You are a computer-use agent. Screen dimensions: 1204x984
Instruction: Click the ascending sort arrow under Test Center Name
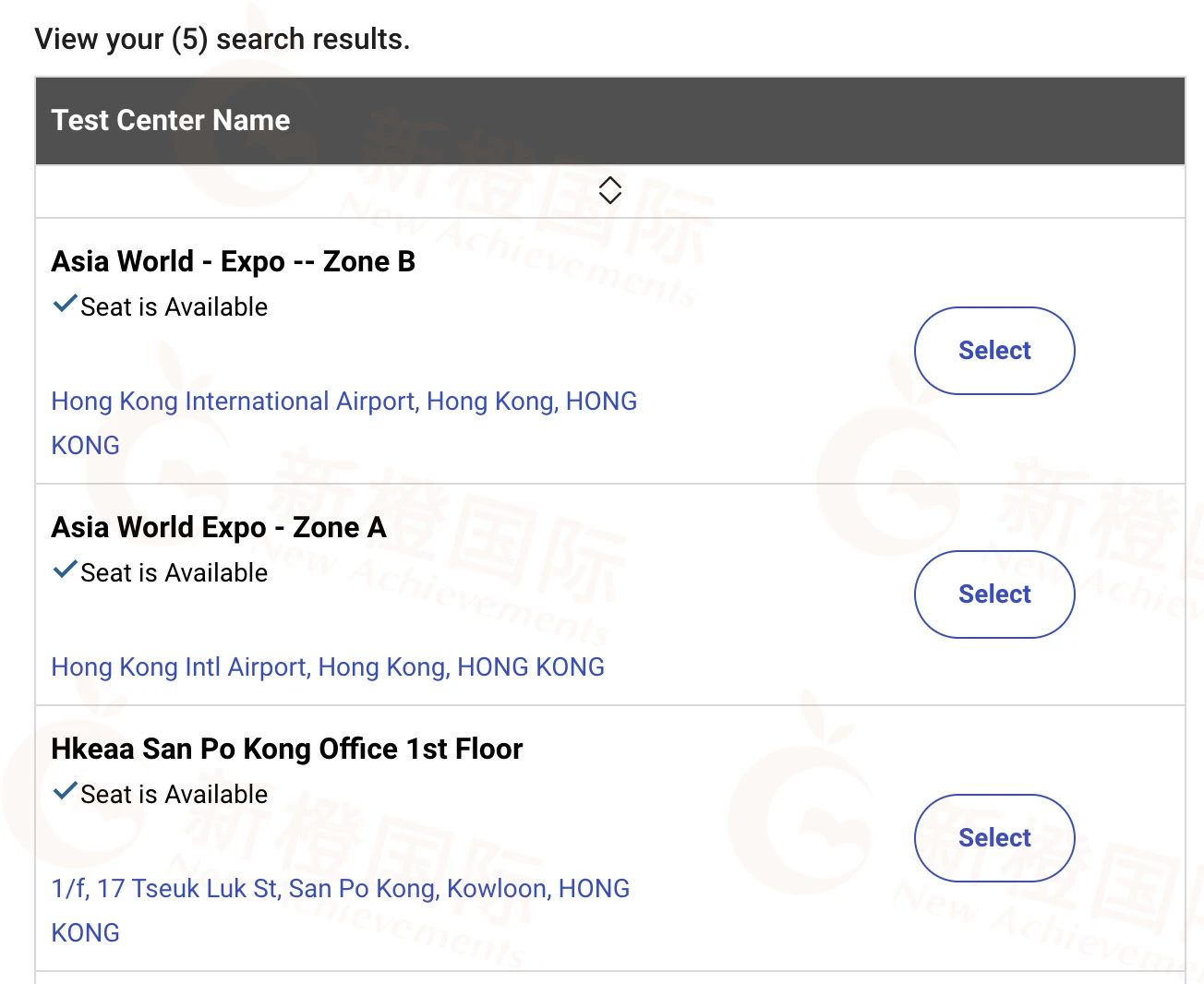610,183
